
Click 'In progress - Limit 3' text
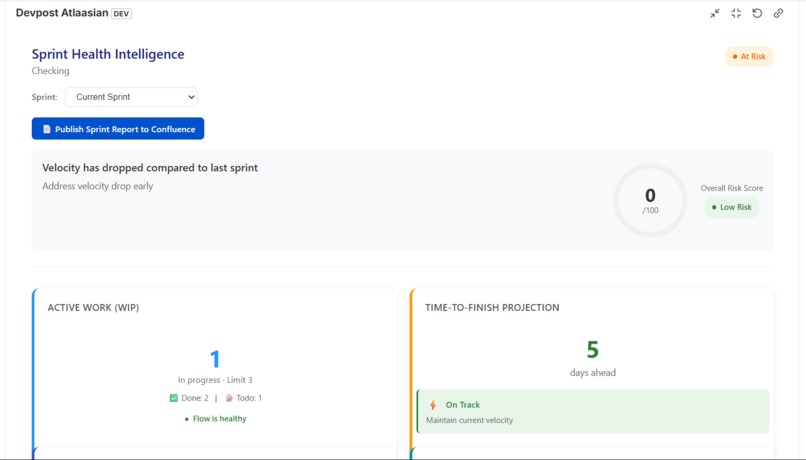click(215, 380)
